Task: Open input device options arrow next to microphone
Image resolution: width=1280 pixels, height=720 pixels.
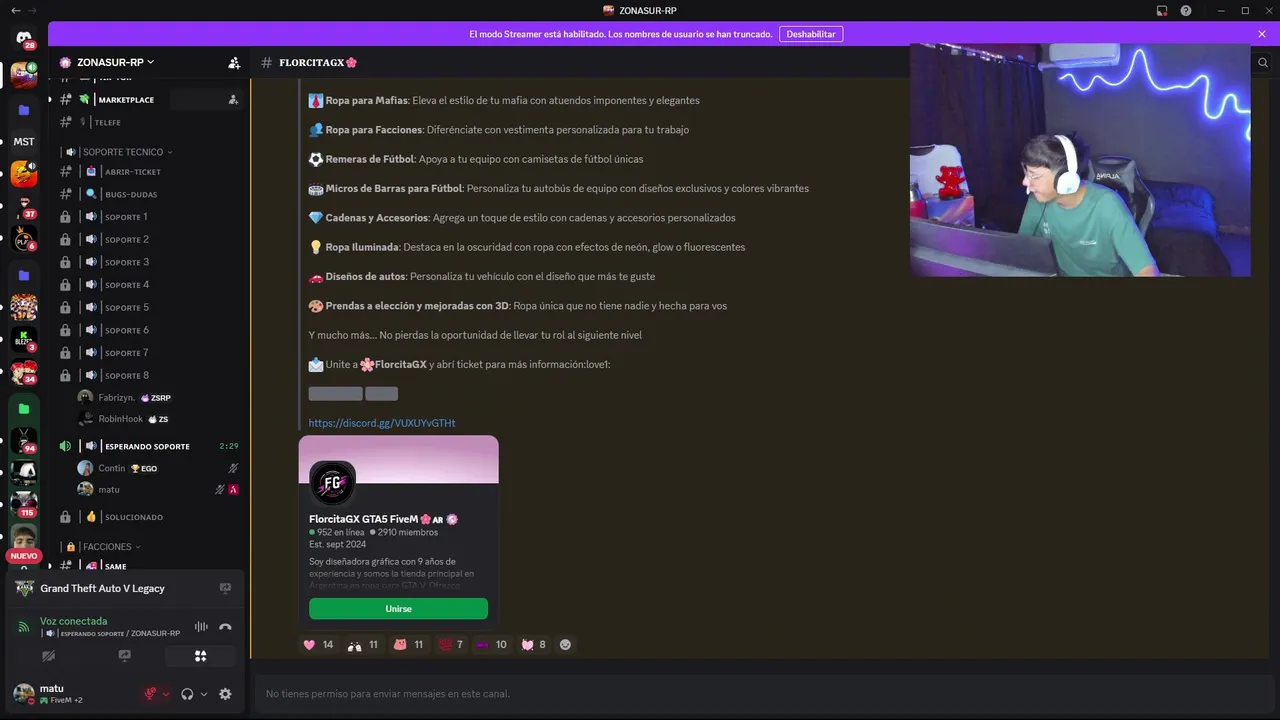Action: [166, 694]
